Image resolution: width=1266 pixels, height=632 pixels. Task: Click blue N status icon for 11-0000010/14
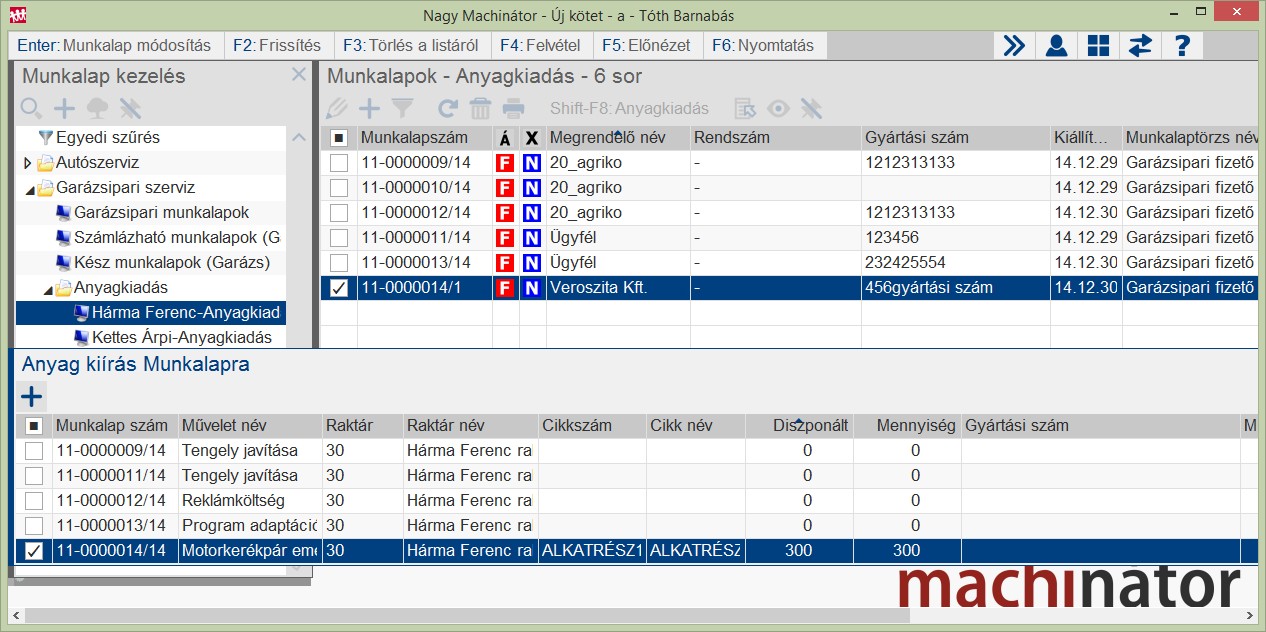[531, 187]
